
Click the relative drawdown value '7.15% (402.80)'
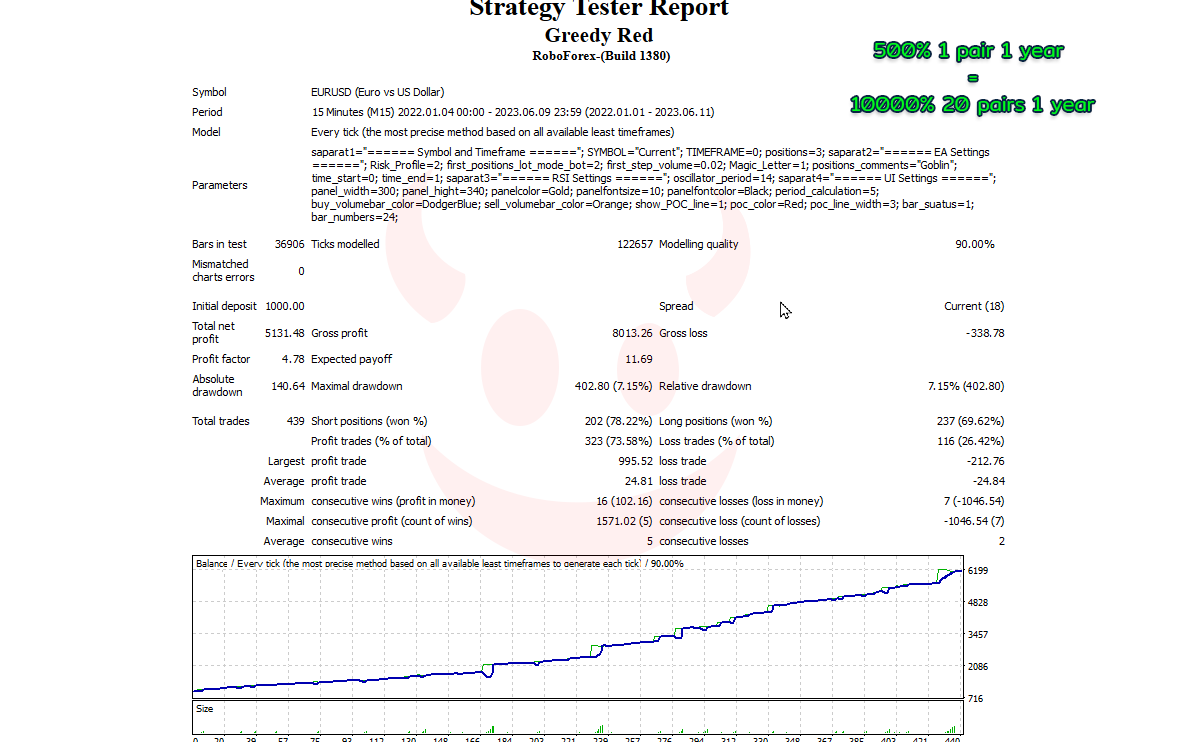966,386
